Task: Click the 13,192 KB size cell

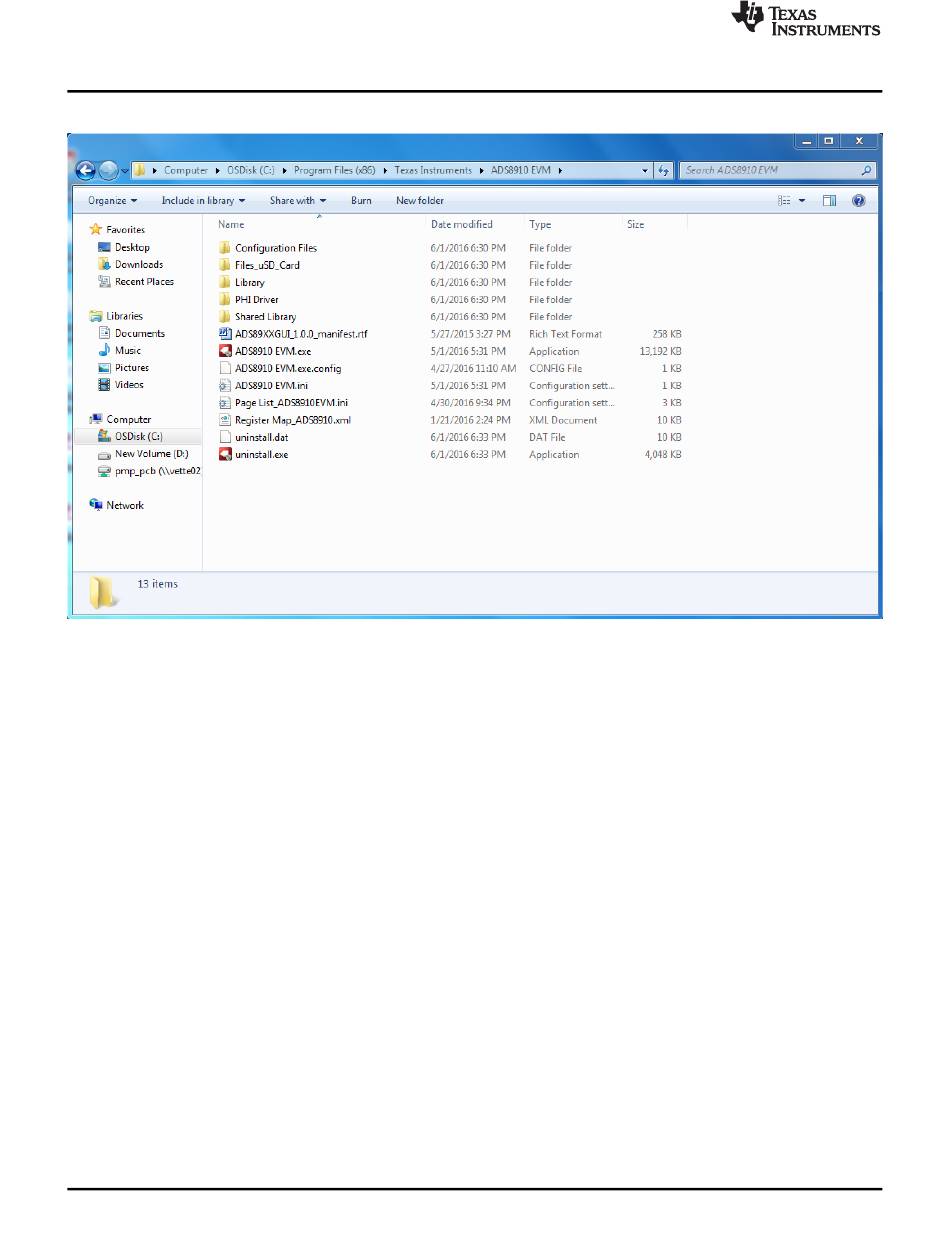Action: (x=661, y=351)
